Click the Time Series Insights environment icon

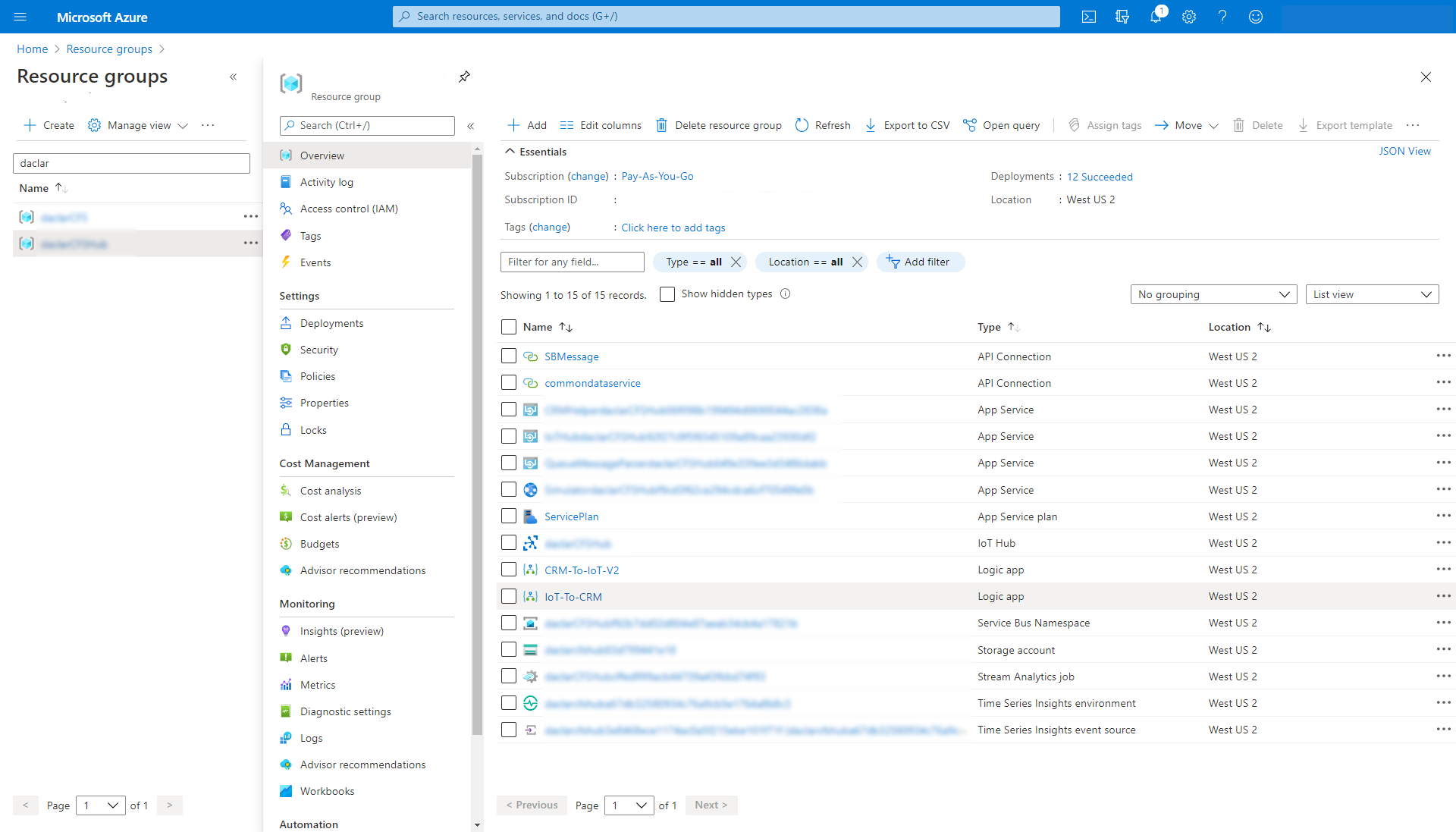pos(530,703)
